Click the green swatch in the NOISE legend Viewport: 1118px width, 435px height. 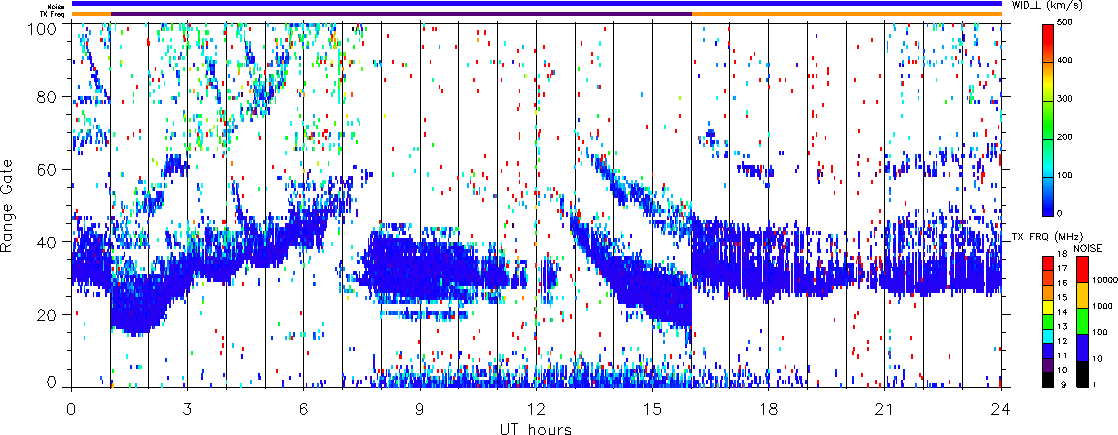(1081, 322)
